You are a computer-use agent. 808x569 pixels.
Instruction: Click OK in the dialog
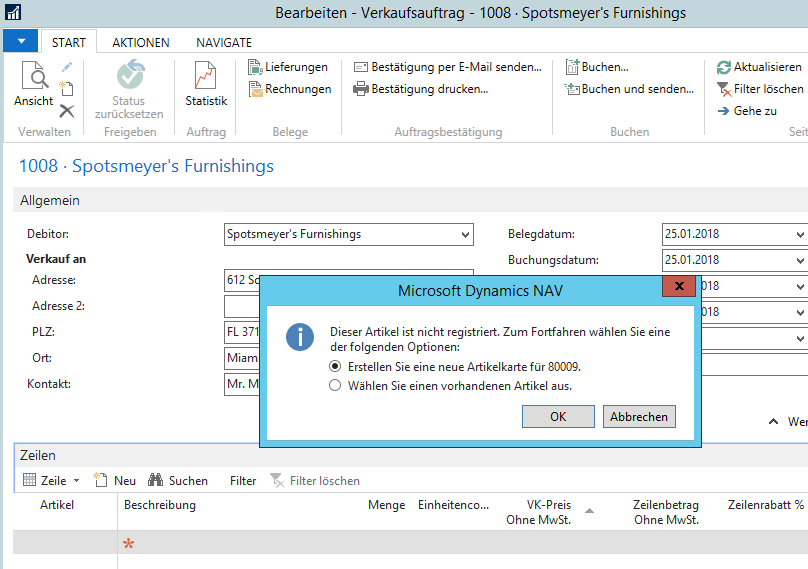point(558,416)
